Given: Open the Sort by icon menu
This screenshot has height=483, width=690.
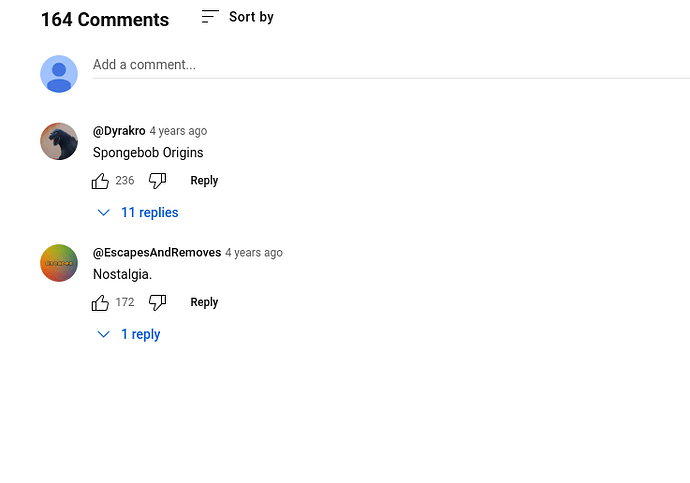Looking at the screenshot, I should coord(210,17).
